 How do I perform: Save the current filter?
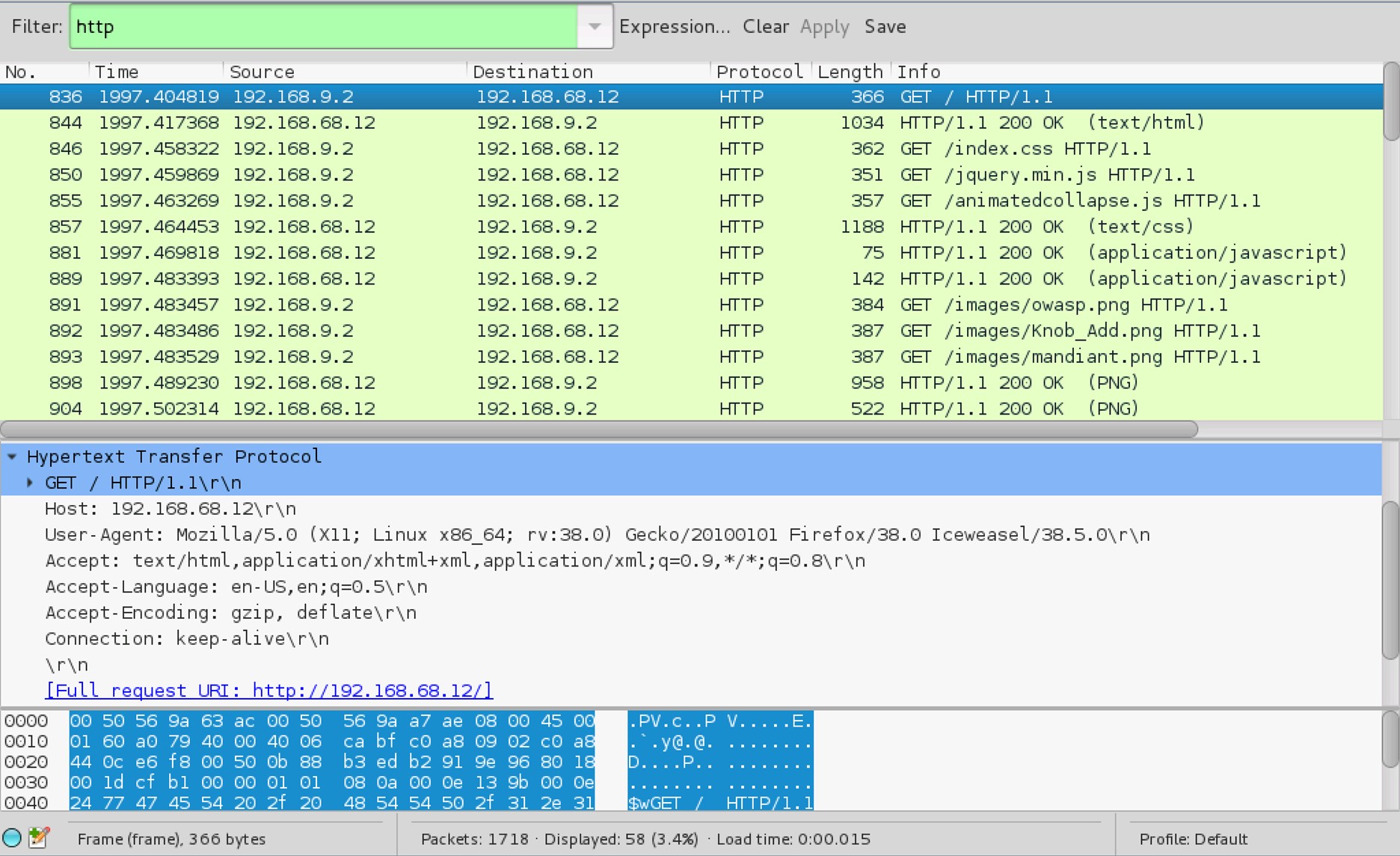(885, 27)
